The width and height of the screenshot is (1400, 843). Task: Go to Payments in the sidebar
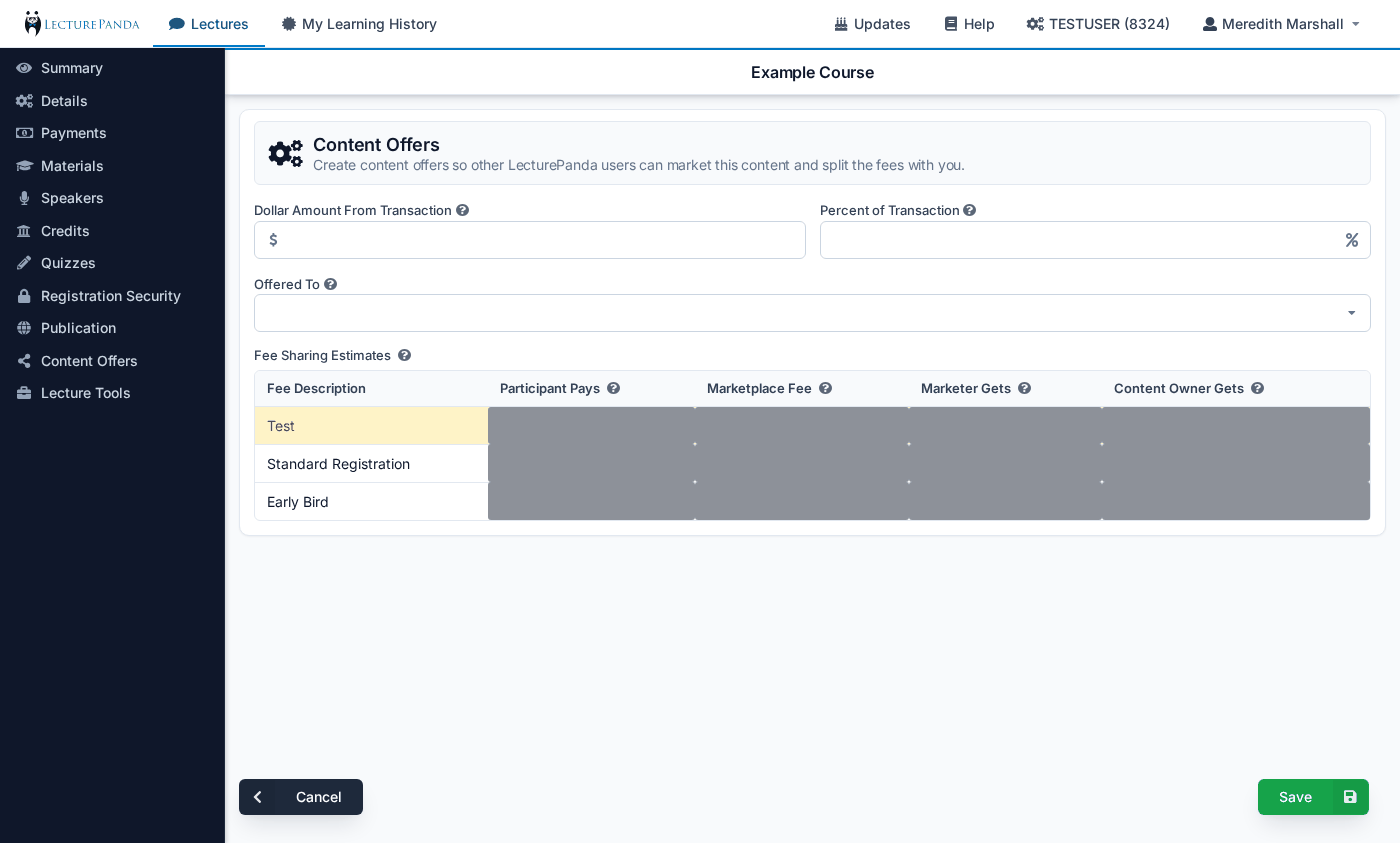(x=74, y=133)
